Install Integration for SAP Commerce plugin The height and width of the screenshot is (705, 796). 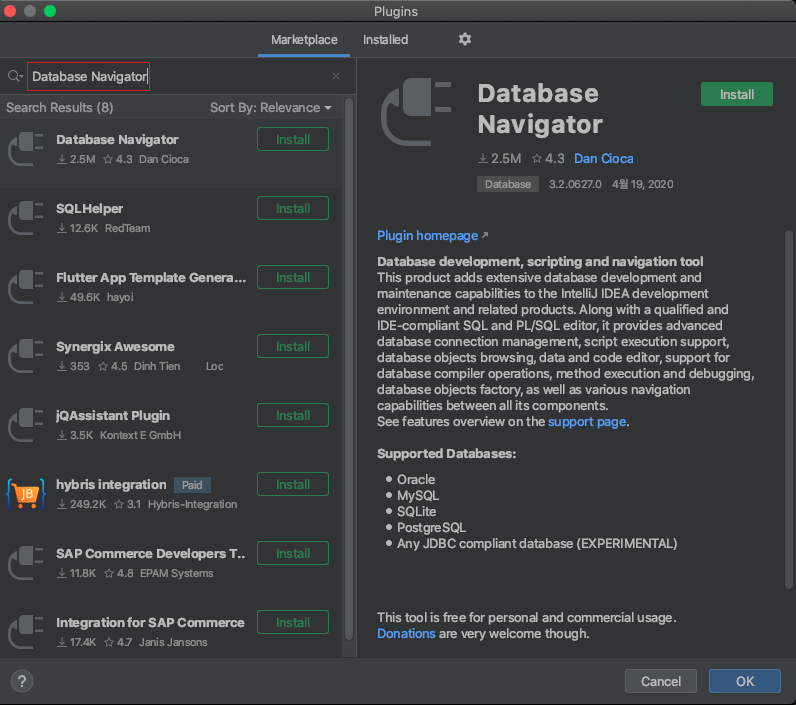pyautogui.click(x=293, y=622)
